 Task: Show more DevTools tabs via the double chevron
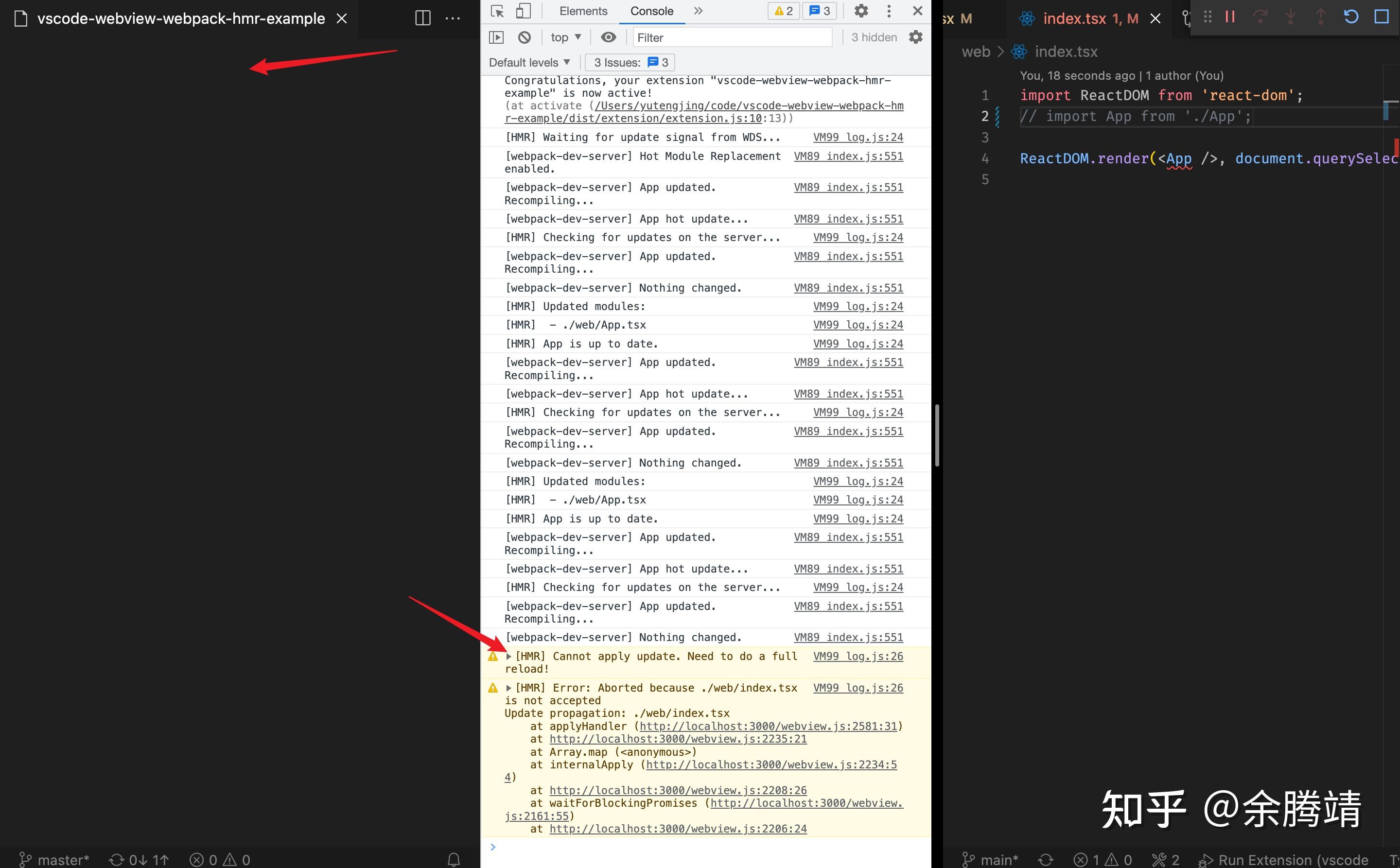pyautogui.click(x=698, y=11)
